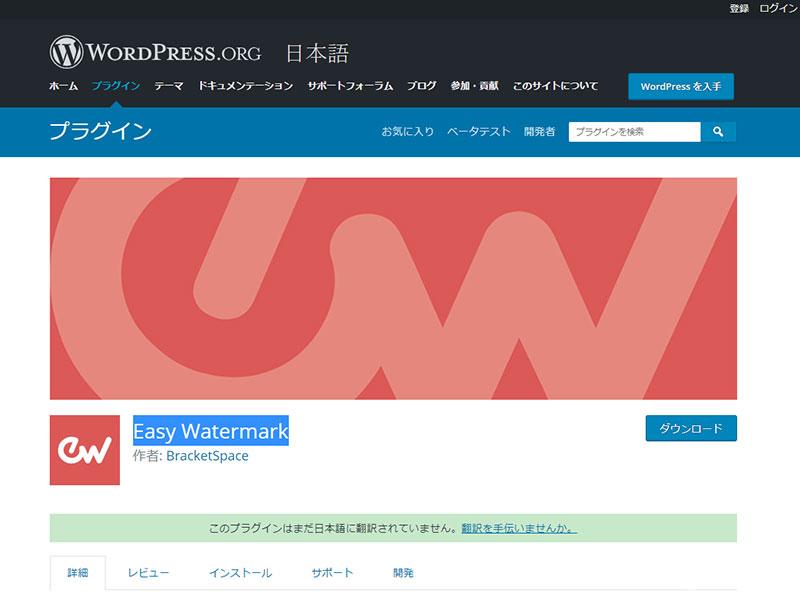Click the ログイン link at top

coord(778,8)
